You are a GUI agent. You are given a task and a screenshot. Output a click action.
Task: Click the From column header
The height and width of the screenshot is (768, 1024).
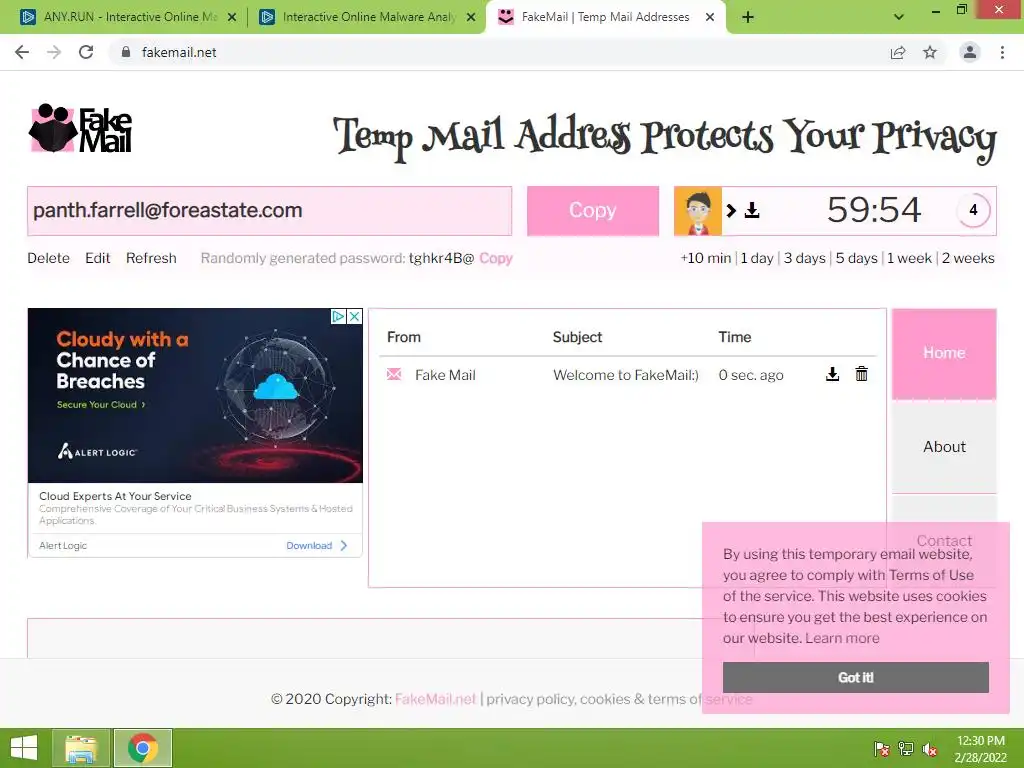click(404, 337)
